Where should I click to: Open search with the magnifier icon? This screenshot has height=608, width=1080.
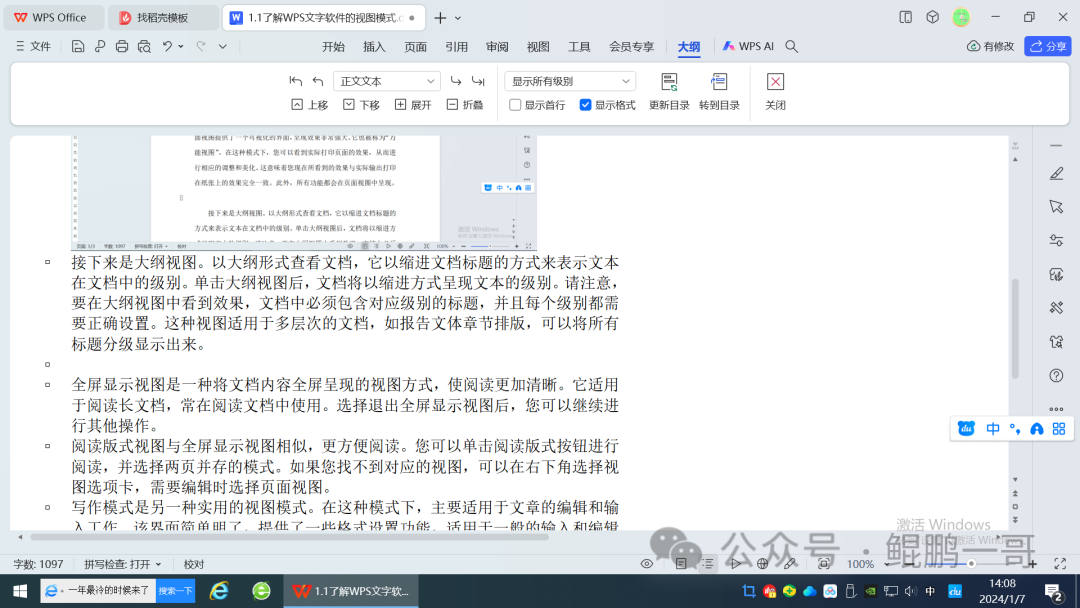click(792, 46)
